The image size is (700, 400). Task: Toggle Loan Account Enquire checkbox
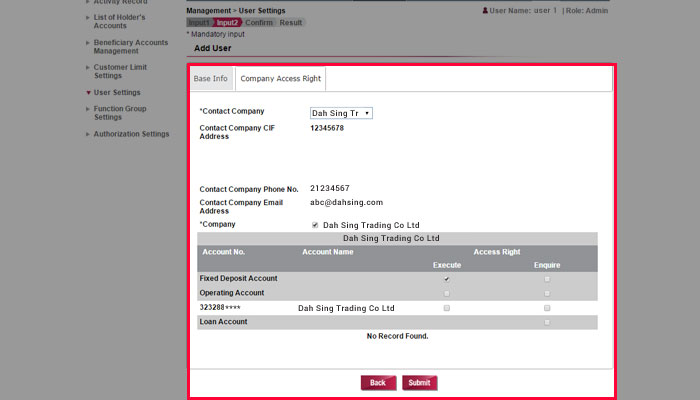pyautogui.click(x=547, y=322)
